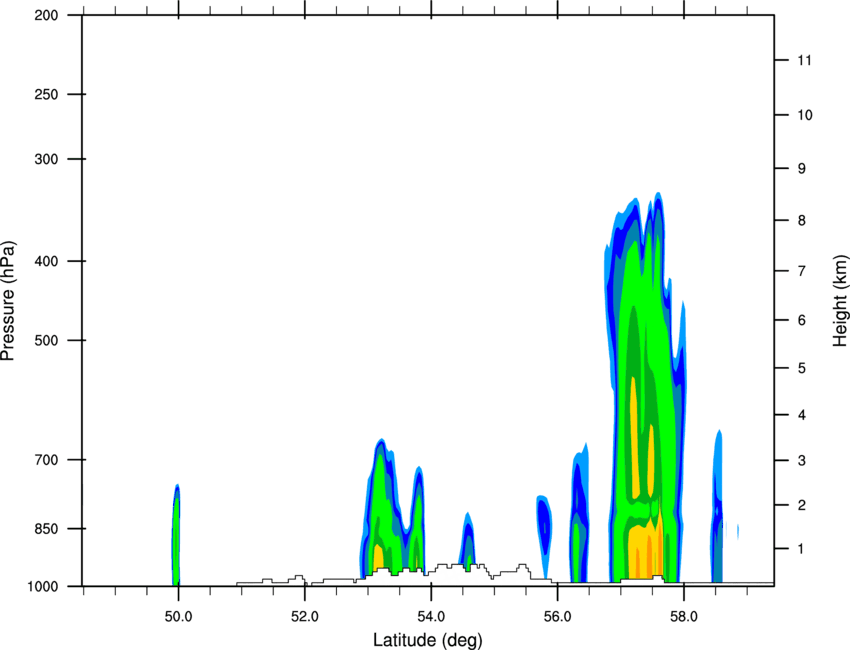Click the 'Pressure (hPa)' axis title
The width and height of the screenshot is (850, 650).
point(8,301)
